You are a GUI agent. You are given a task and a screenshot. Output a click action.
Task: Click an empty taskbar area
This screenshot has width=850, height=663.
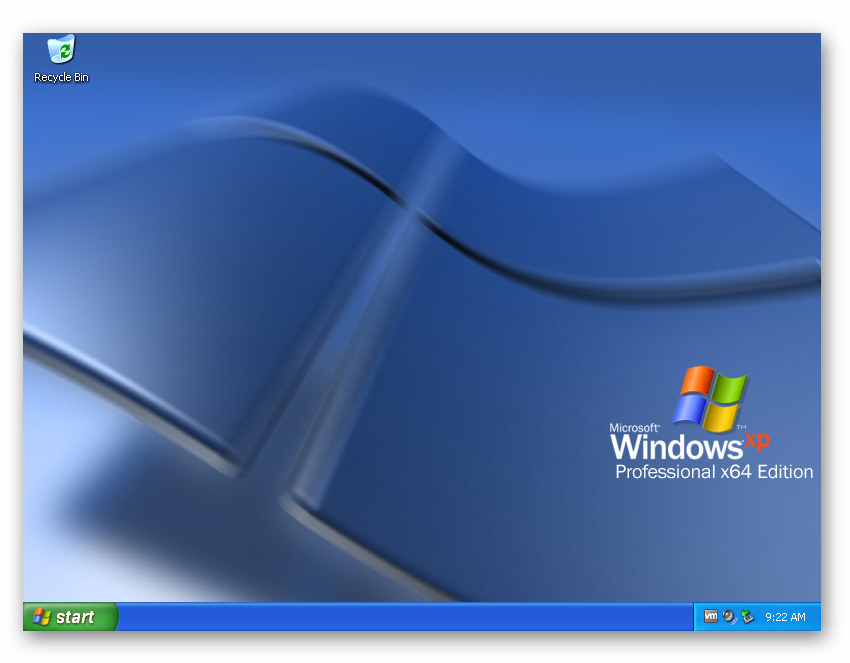click(x=400, y=617)
